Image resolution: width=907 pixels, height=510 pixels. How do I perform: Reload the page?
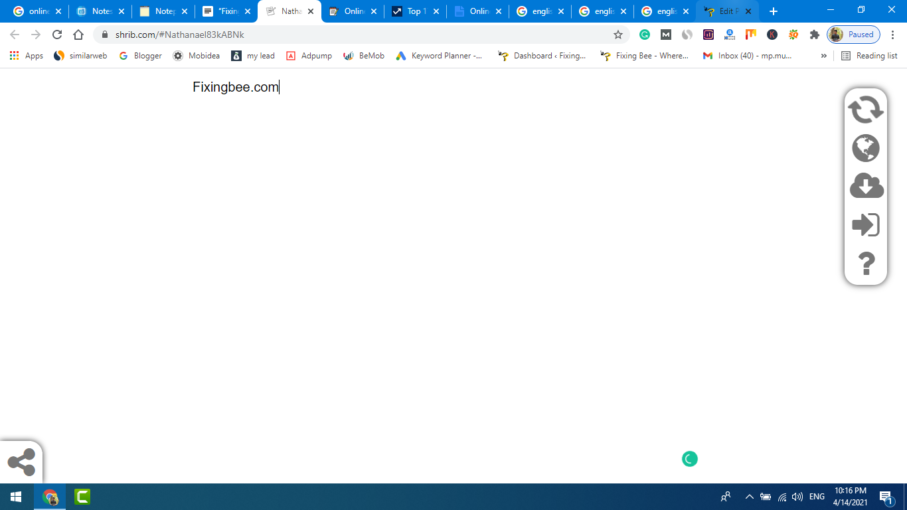(57, 35)
